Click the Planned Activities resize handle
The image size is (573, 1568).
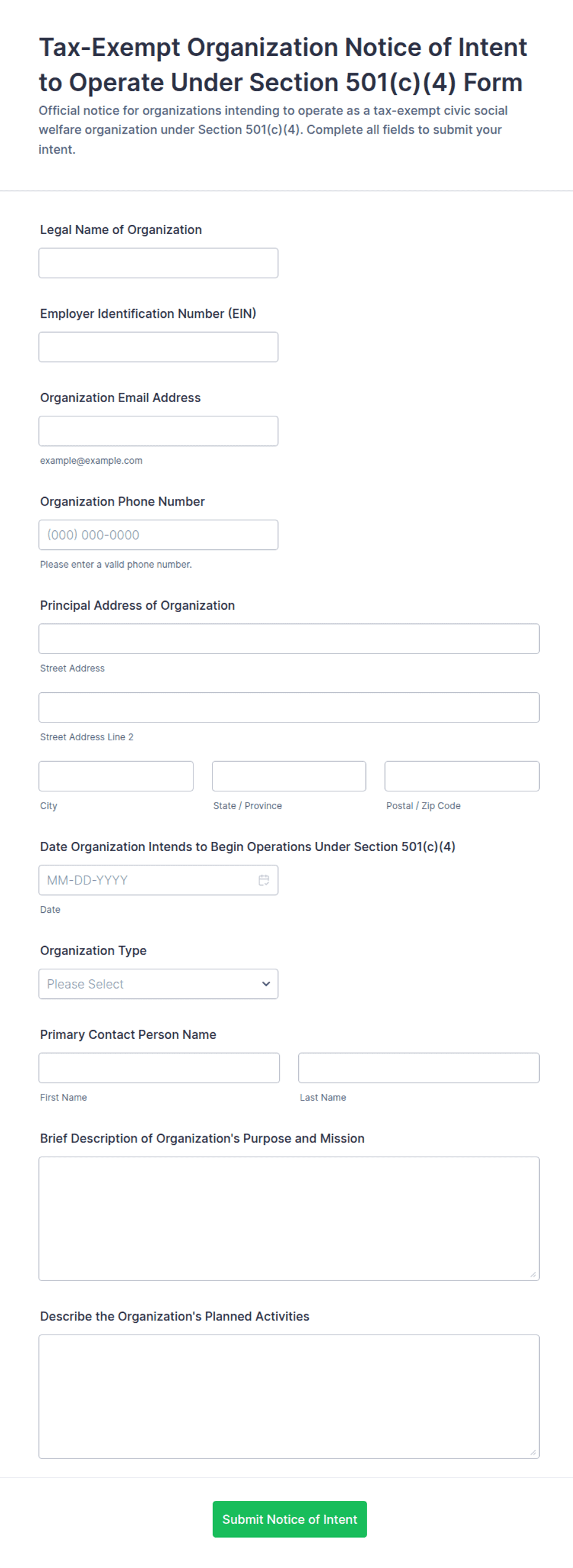pyautogui.click(x=534, y=1453)
